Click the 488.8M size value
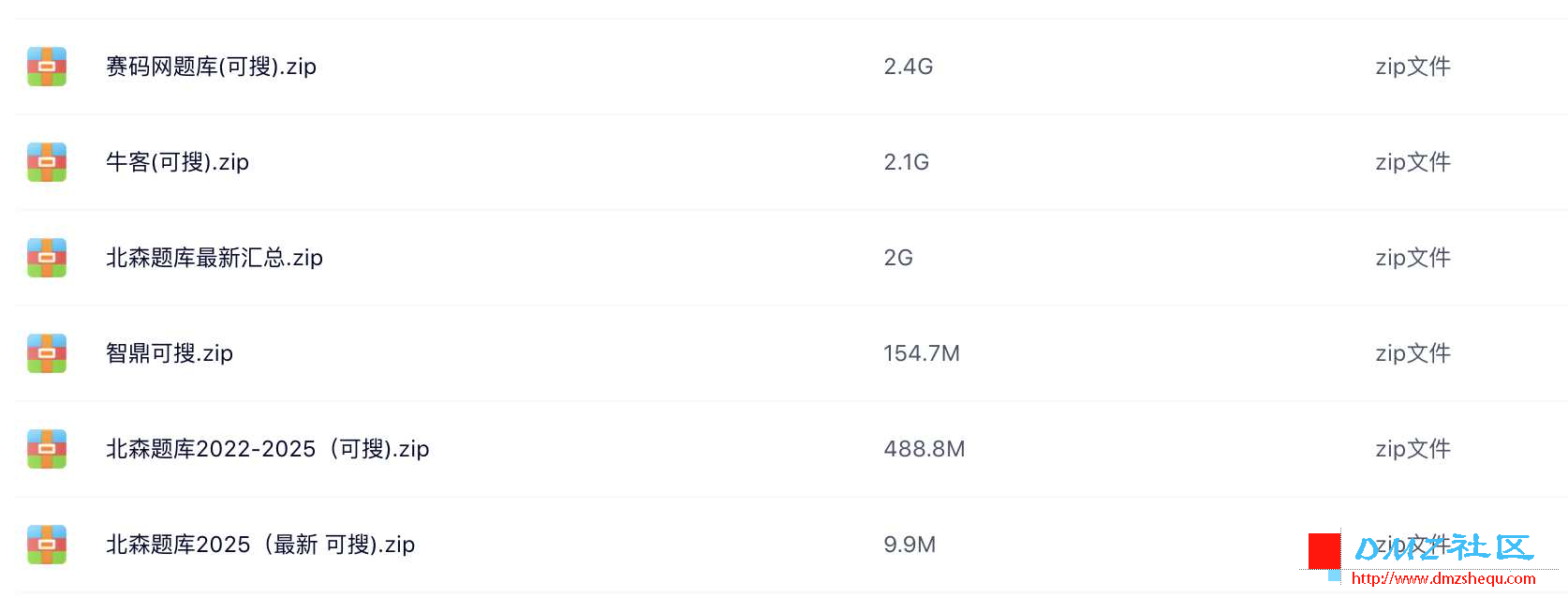 point(924,449)
